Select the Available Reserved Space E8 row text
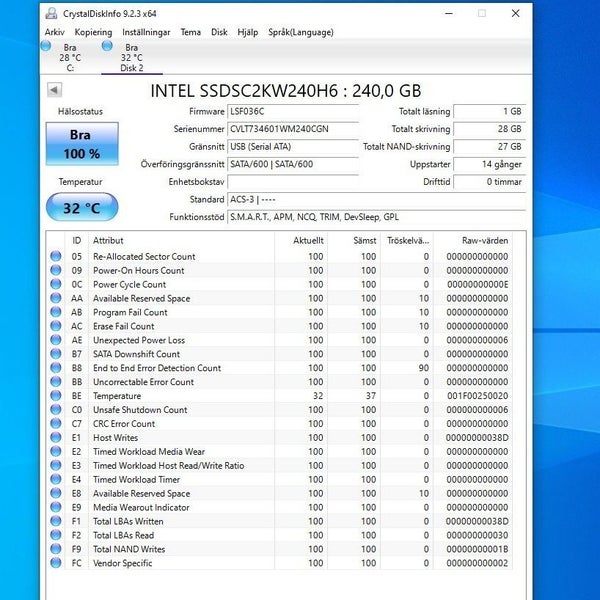Screen dimensions: 600x600 pos(142,493)
